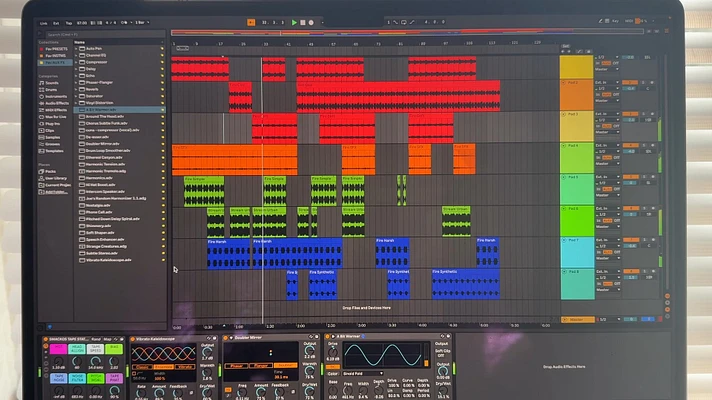
Task: Click the Tap tempo button
Action: 69,23
